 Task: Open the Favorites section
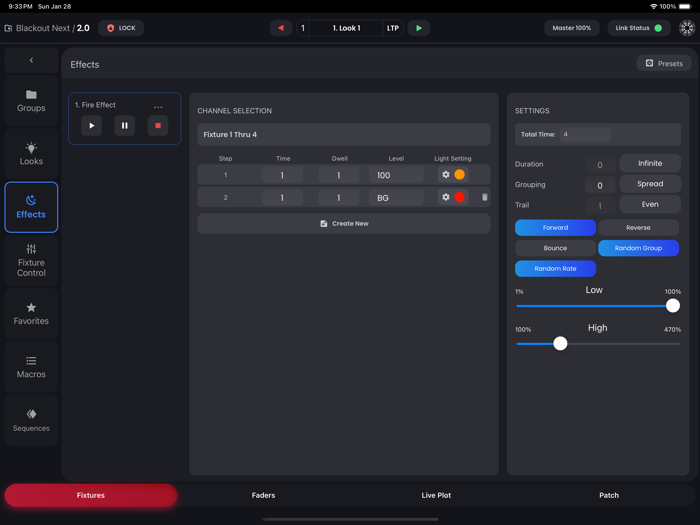(31, 314)
